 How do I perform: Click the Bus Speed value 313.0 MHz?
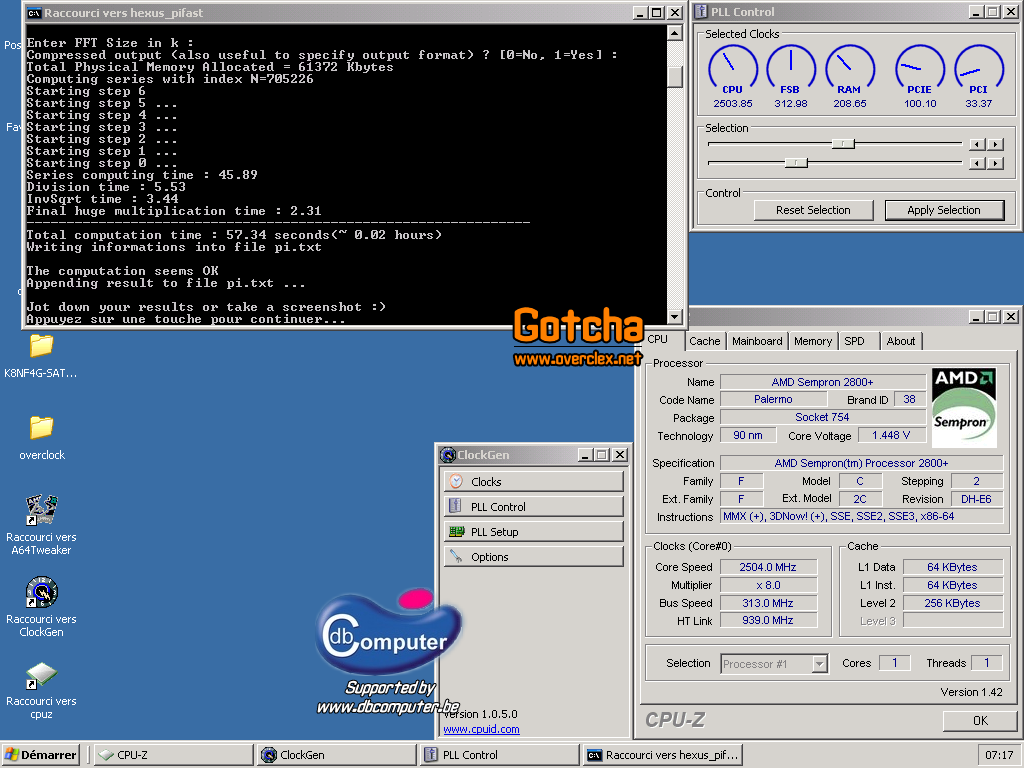pos(769,603)
